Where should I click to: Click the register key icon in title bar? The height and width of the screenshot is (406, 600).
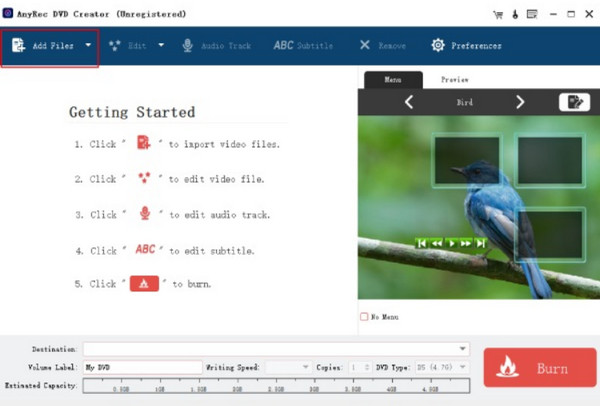[515, 15]
